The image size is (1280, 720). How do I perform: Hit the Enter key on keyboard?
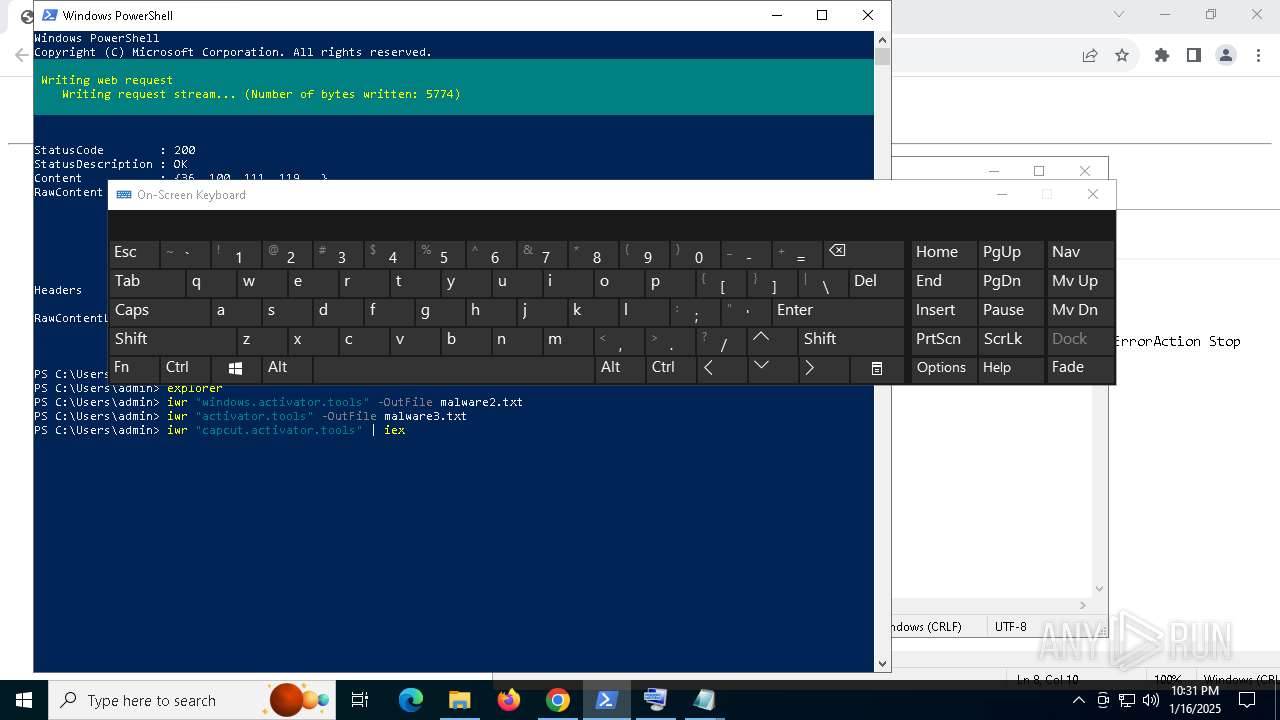[838, 311]
